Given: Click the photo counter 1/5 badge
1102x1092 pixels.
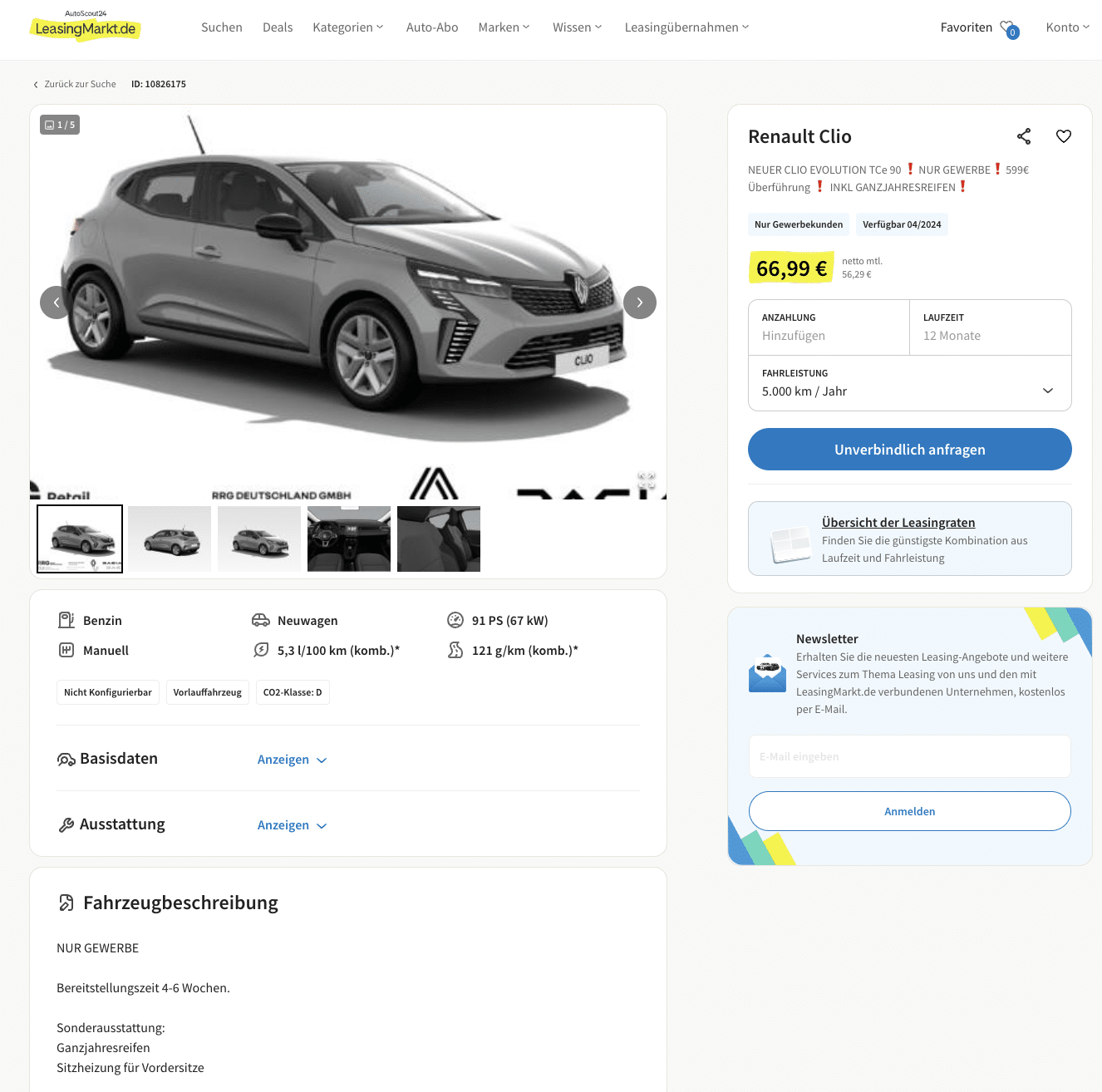Looking at the screenshot, I should (x=60, y=125).
